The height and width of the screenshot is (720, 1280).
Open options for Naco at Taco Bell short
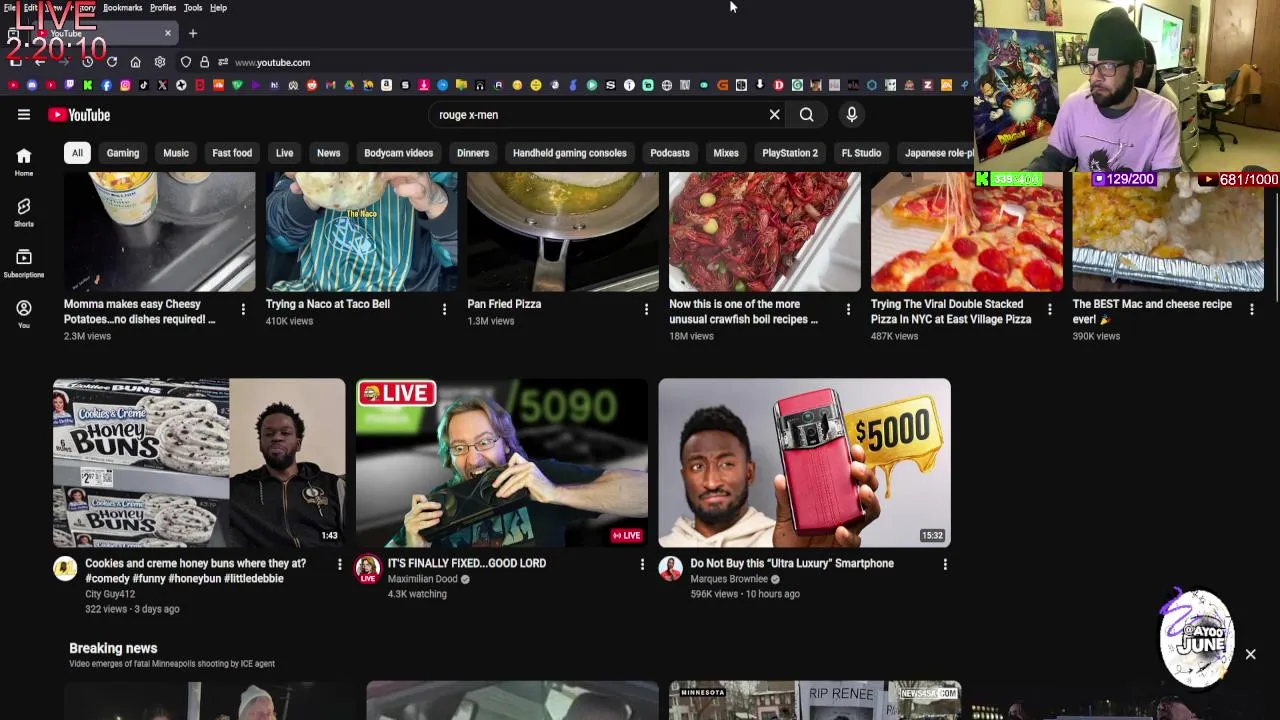pyautogui.click(x=445, y=310)
